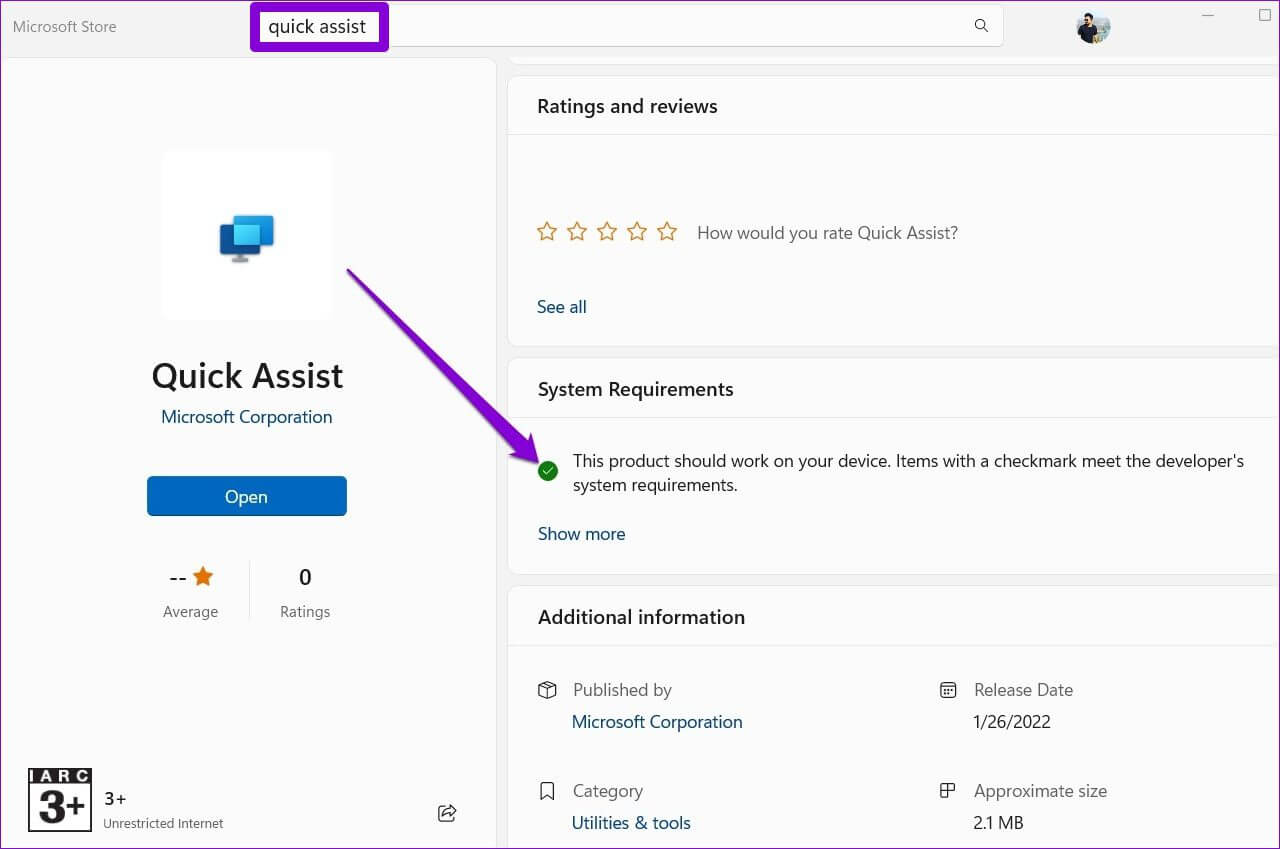Screen dimensions: 1280x849
Task: Click the 2.1 MB size value
Action: tap(999, 823)
